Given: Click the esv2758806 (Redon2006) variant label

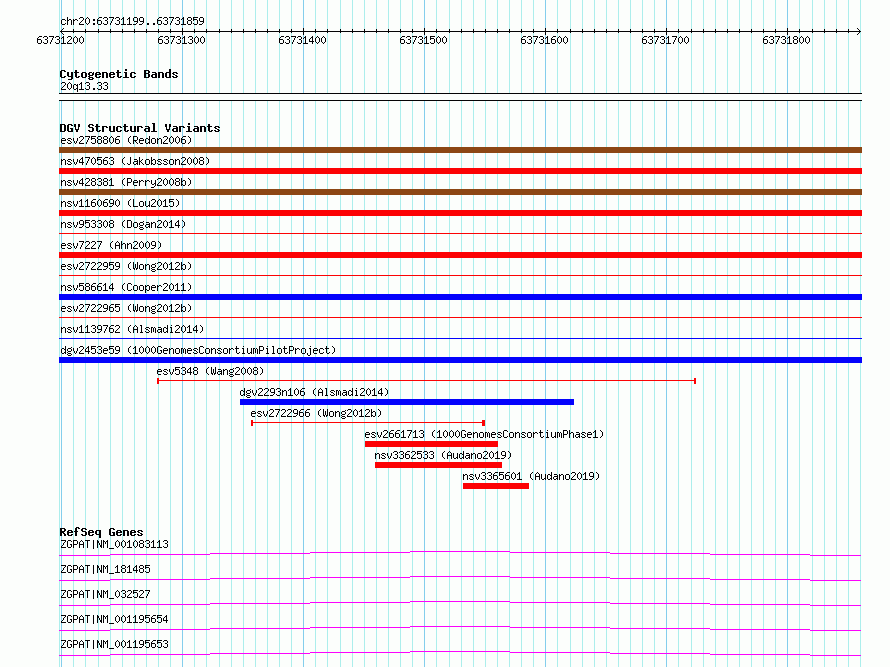Looking at the screenshot, I should click(x=126, y=140).
